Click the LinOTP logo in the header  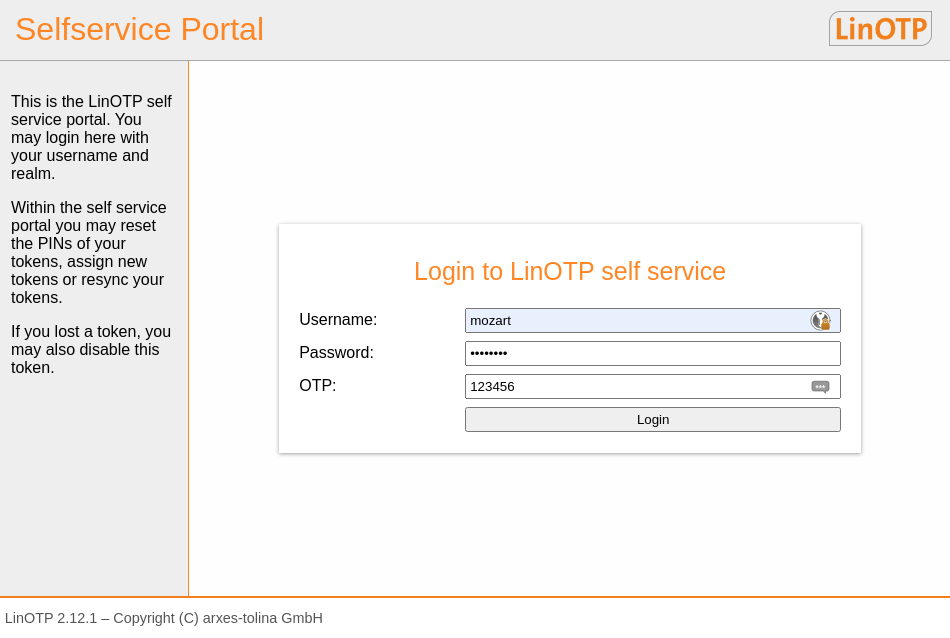tap(880, 29)
